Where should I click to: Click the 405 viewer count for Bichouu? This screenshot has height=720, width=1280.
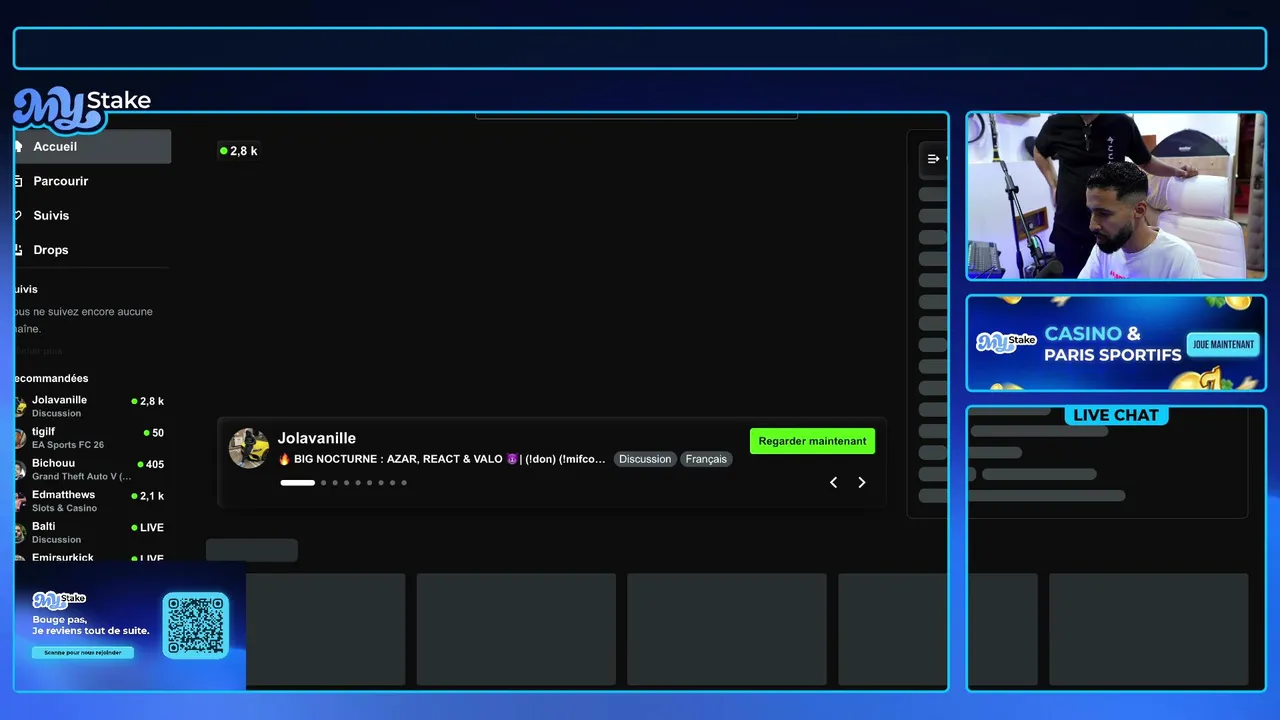point(149,464)
